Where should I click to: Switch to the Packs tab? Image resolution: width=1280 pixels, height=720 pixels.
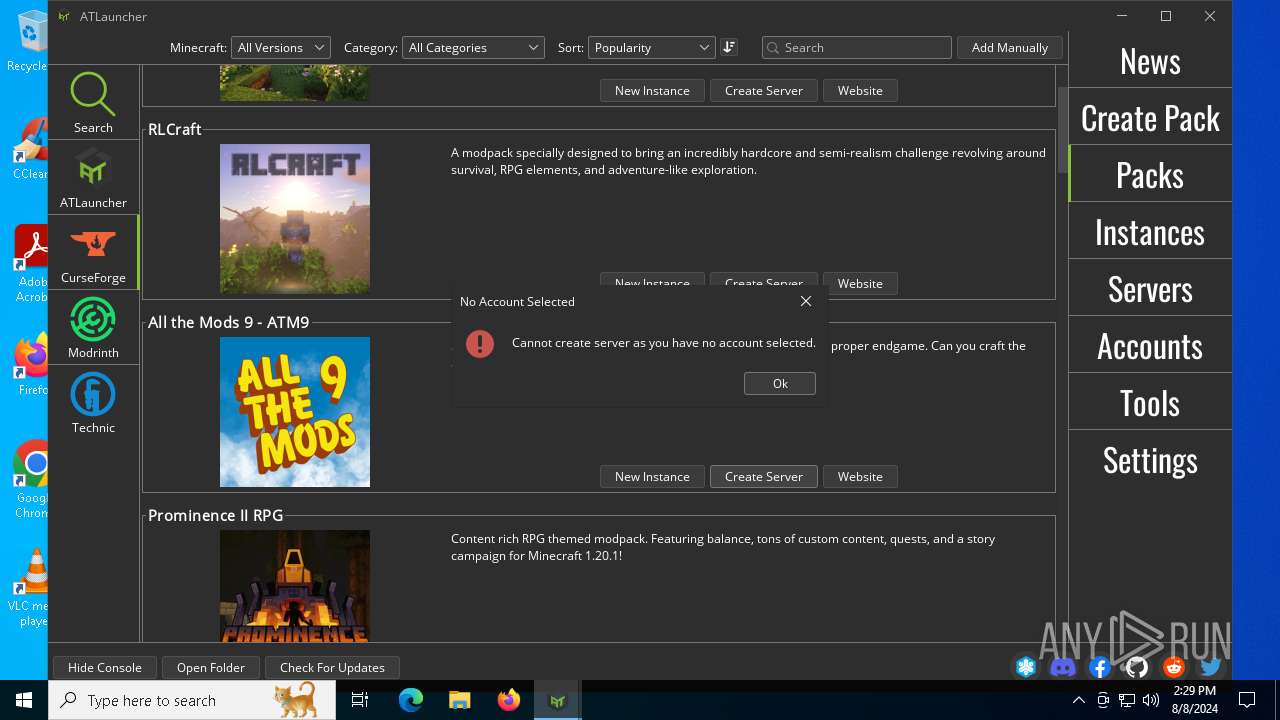(x=1150, y=175)
